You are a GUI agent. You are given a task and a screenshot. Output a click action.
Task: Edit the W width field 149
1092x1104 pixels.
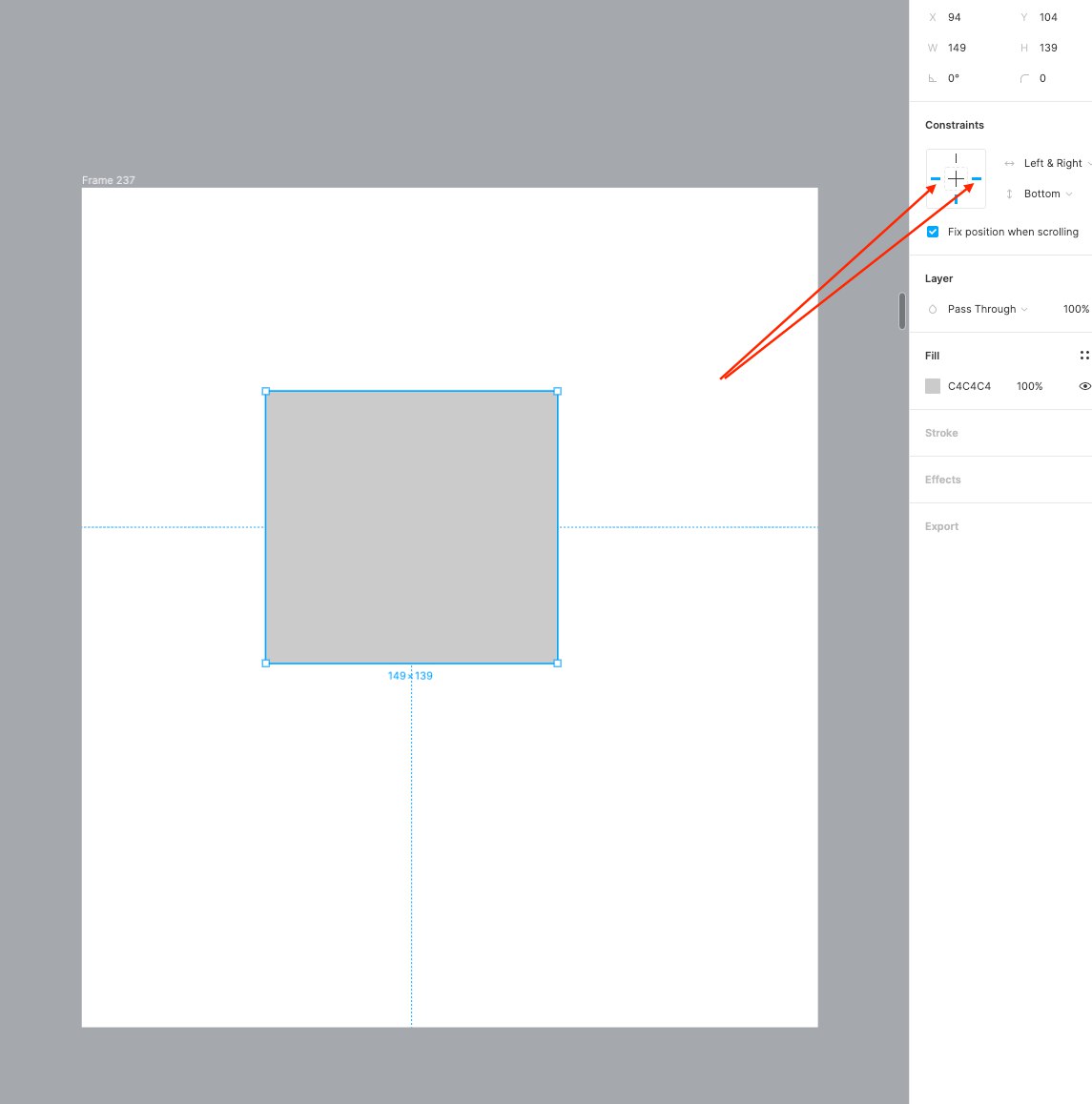(957, 48)
